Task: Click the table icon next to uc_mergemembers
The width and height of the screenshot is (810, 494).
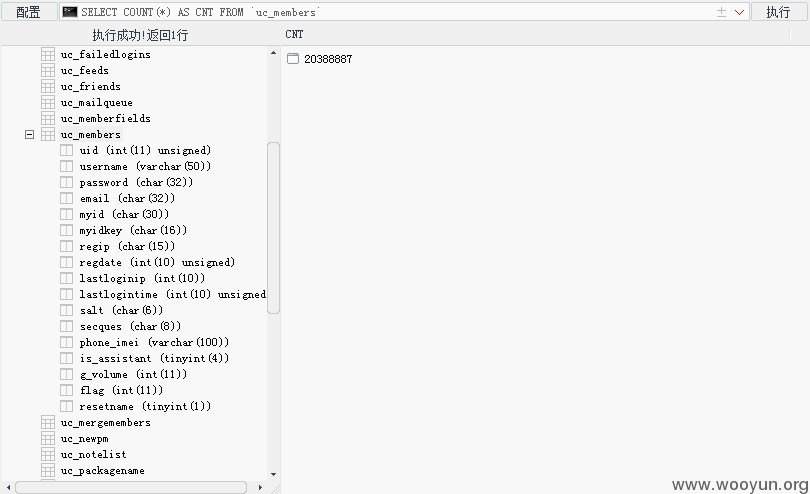Action: click(48, 423)
